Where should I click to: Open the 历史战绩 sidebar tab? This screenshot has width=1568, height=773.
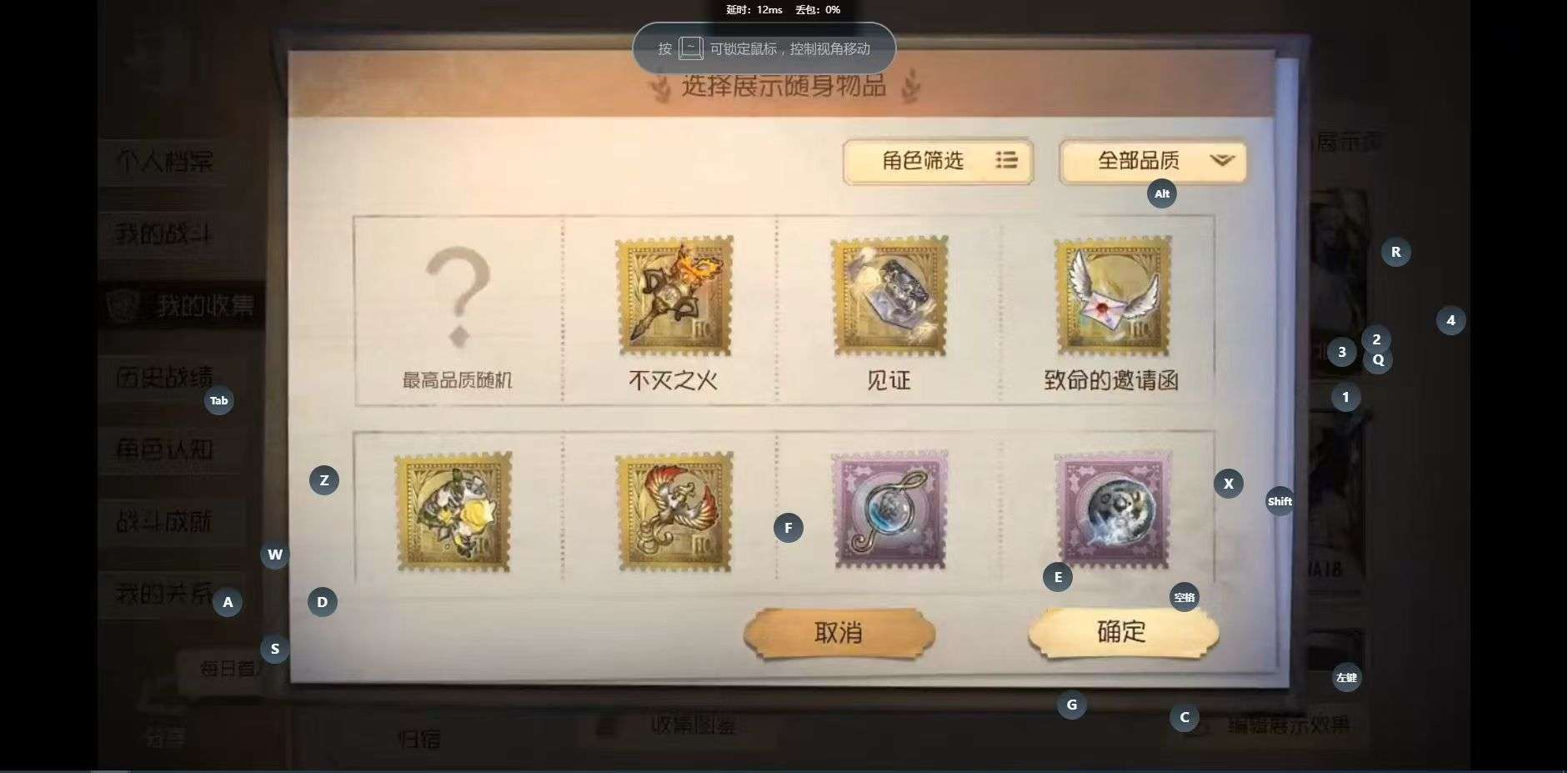tap(164, 378)
